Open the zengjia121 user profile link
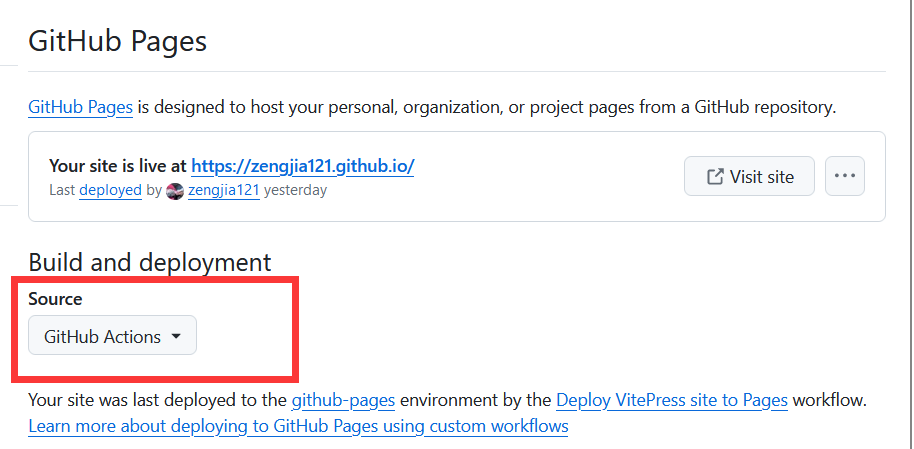Viewport: 914px width, 449px height. (x=223, y=190)
